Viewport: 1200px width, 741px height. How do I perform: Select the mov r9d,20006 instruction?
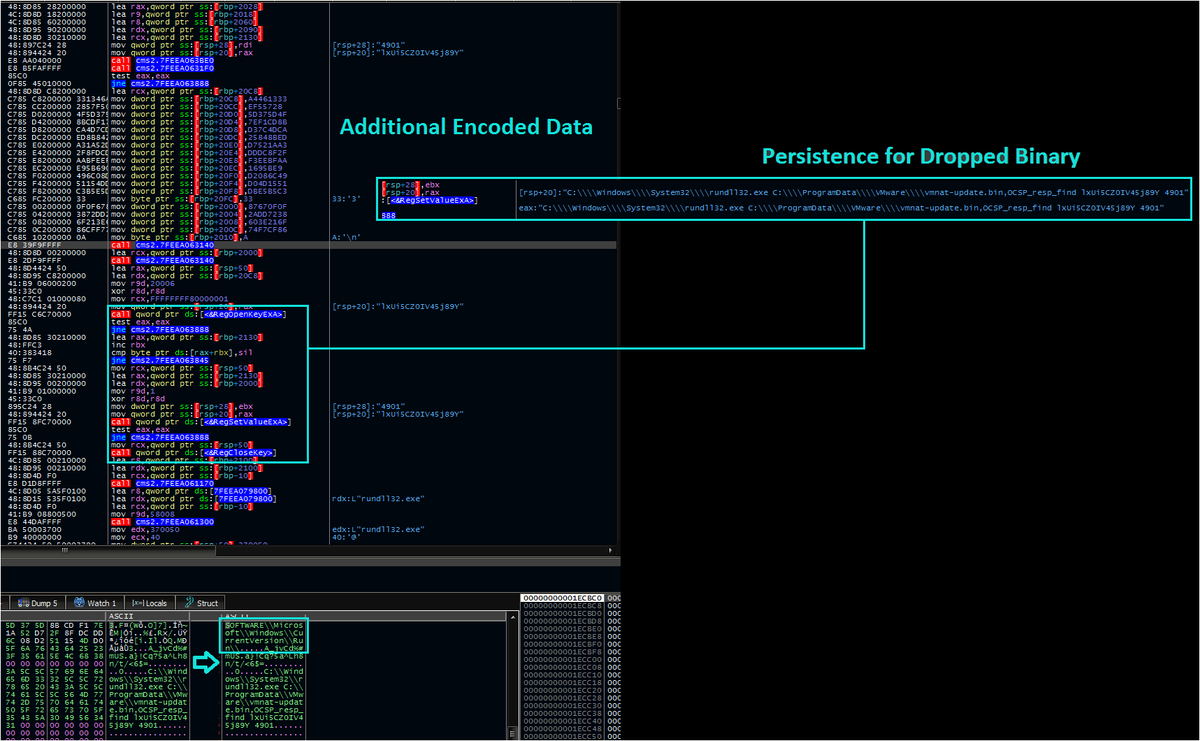point(141,284)
